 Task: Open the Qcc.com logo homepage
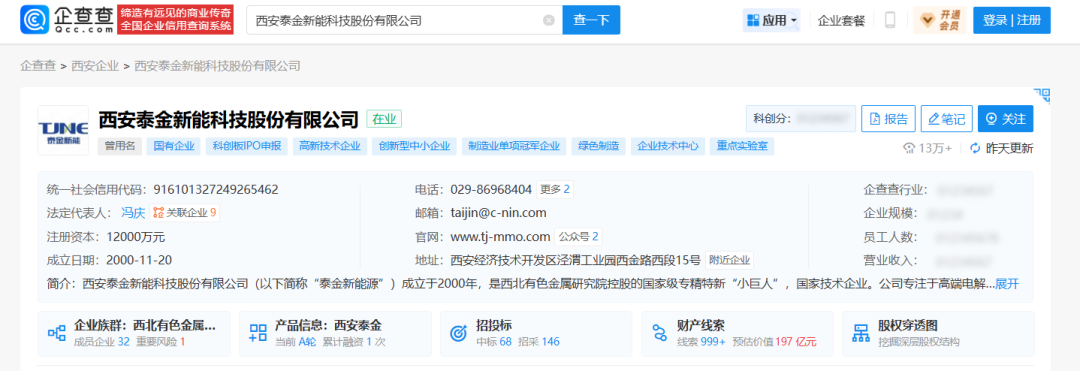(66, 20)
